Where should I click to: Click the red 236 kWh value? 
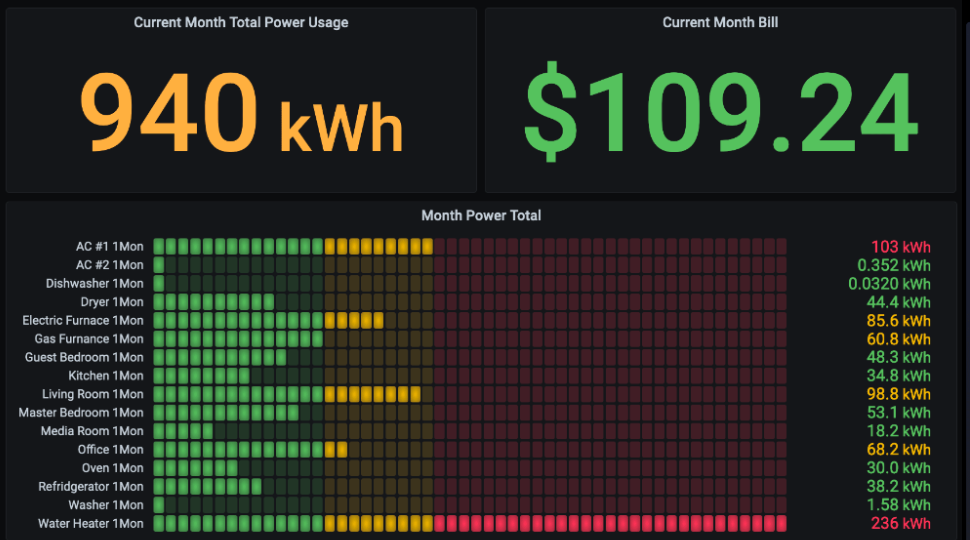pyautogui.click(x=900, y=523)
